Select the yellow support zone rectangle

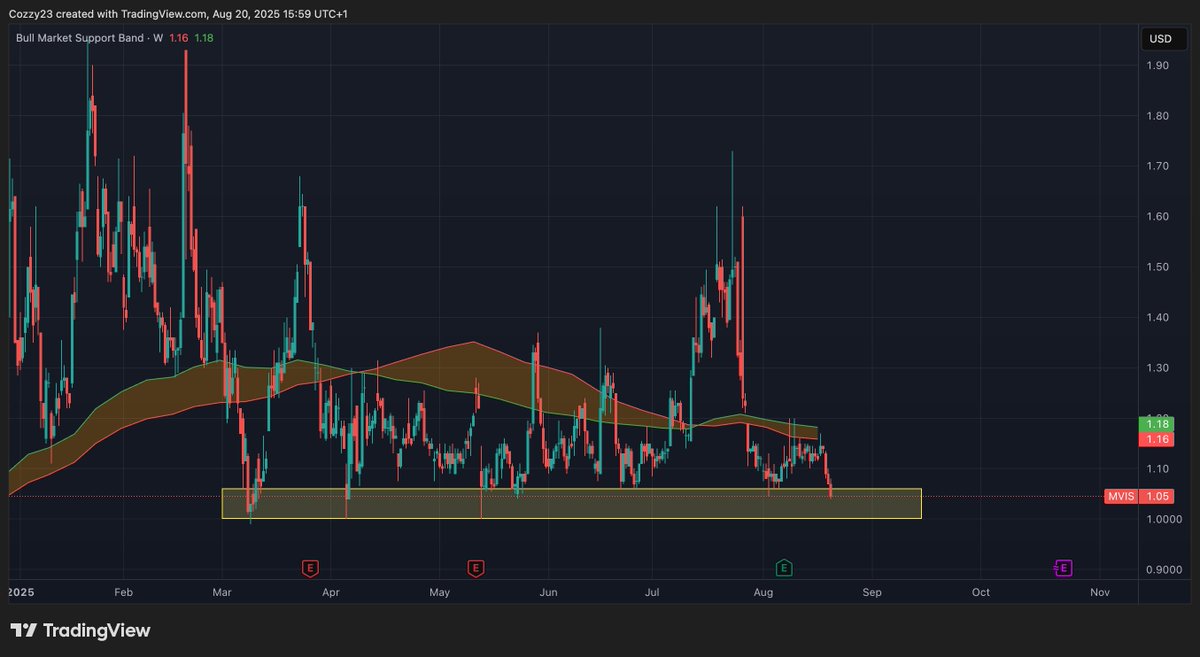[571, 503]
